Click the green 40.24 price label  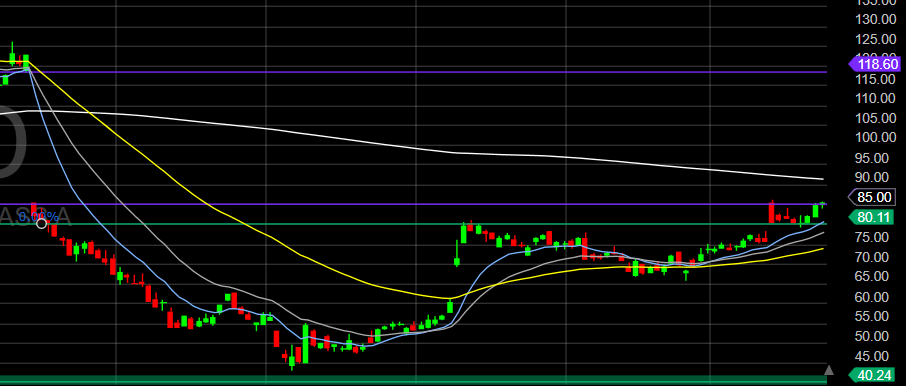tap(872, 376)
